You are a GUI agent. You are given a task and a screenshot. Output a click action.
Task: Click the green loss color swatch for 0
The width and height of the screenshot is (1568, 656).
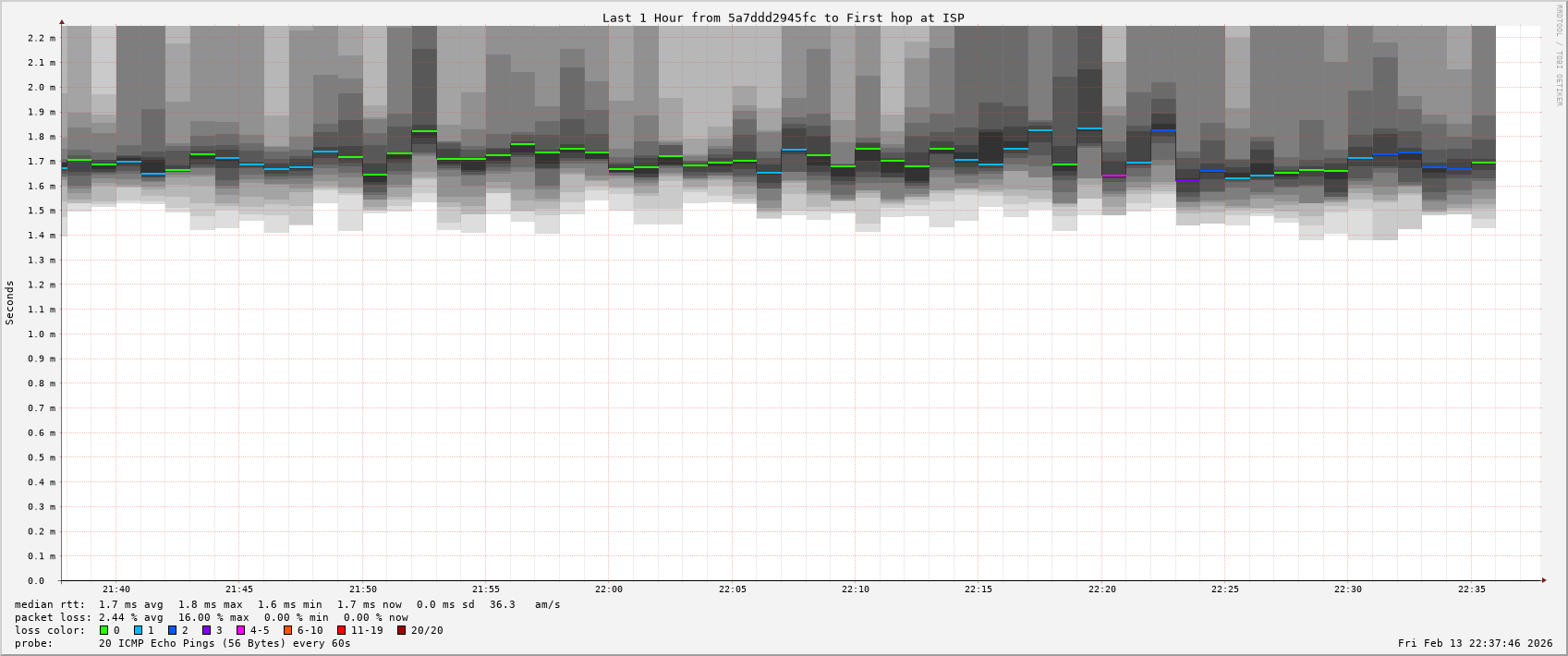click(104, 630)
